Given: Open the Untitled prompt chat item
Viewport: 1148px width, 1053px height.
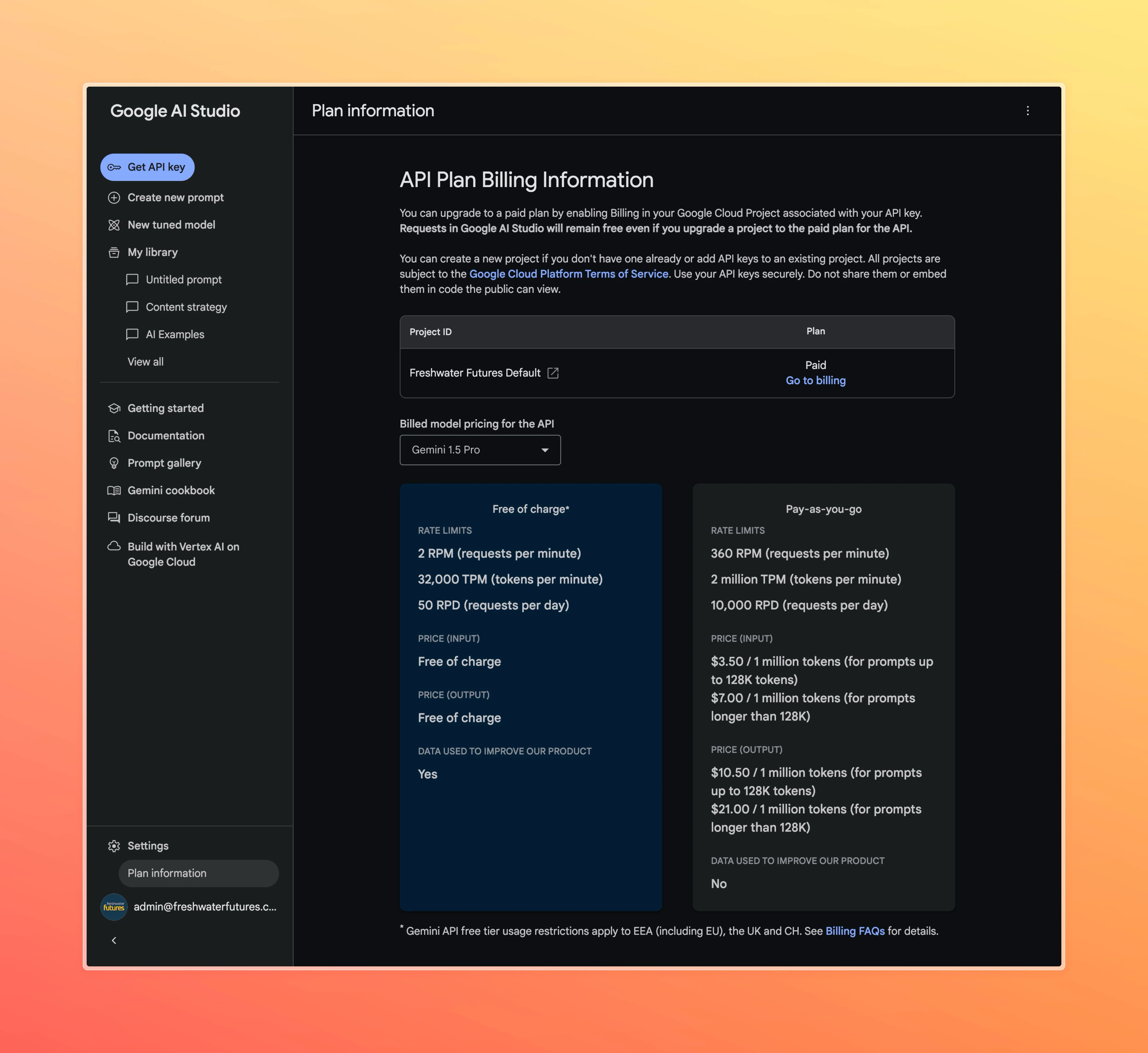Looking at the screenshot, I should [183, 280].
